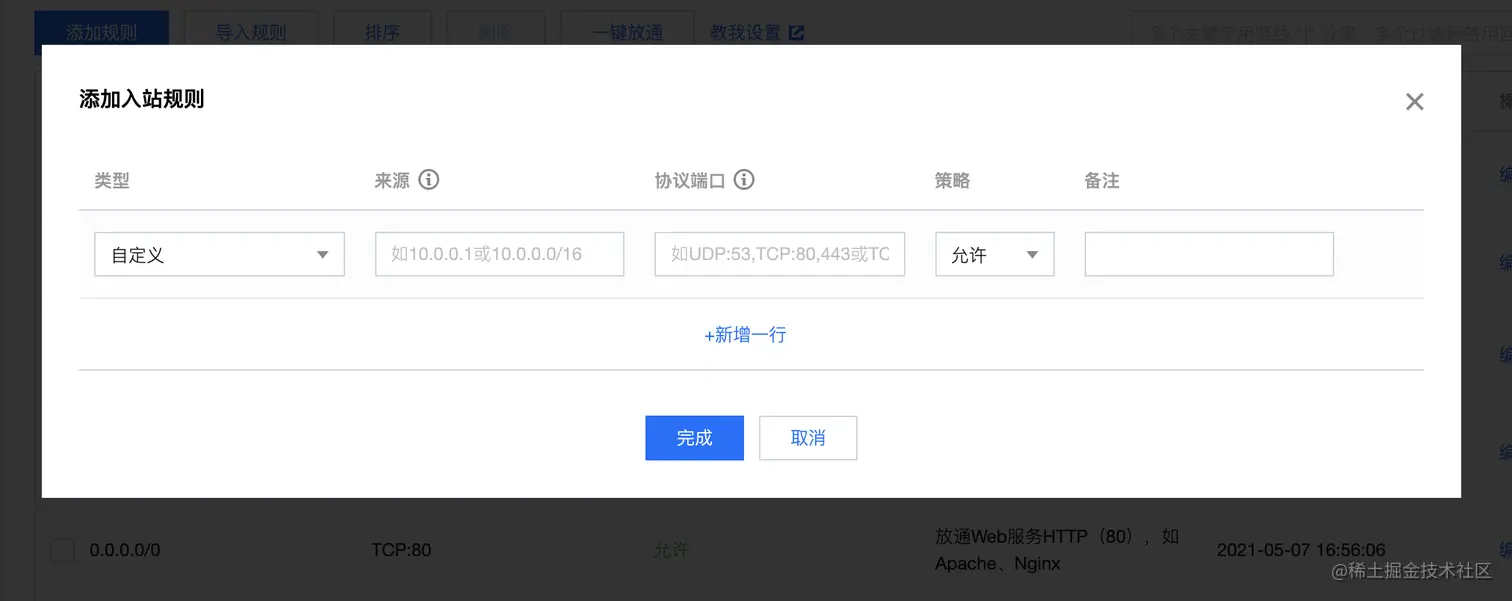Image resolution: width=1512 pixels, height=601 pixels.
Task: Click the 取消 button
Action: point(808,438)
